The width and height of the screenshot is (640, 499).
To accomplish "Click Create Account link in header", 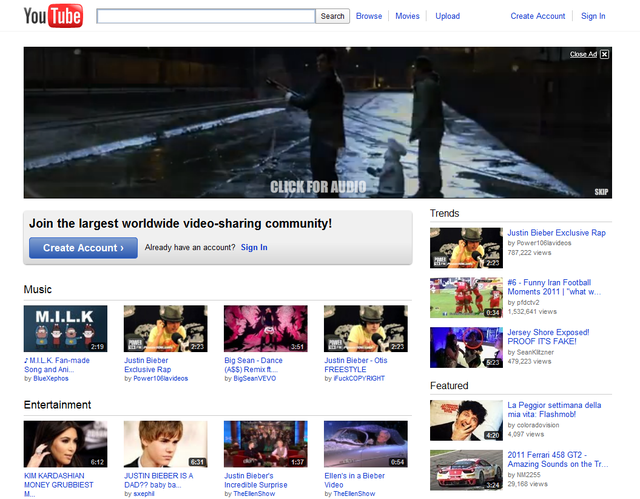I will (537, 16).
